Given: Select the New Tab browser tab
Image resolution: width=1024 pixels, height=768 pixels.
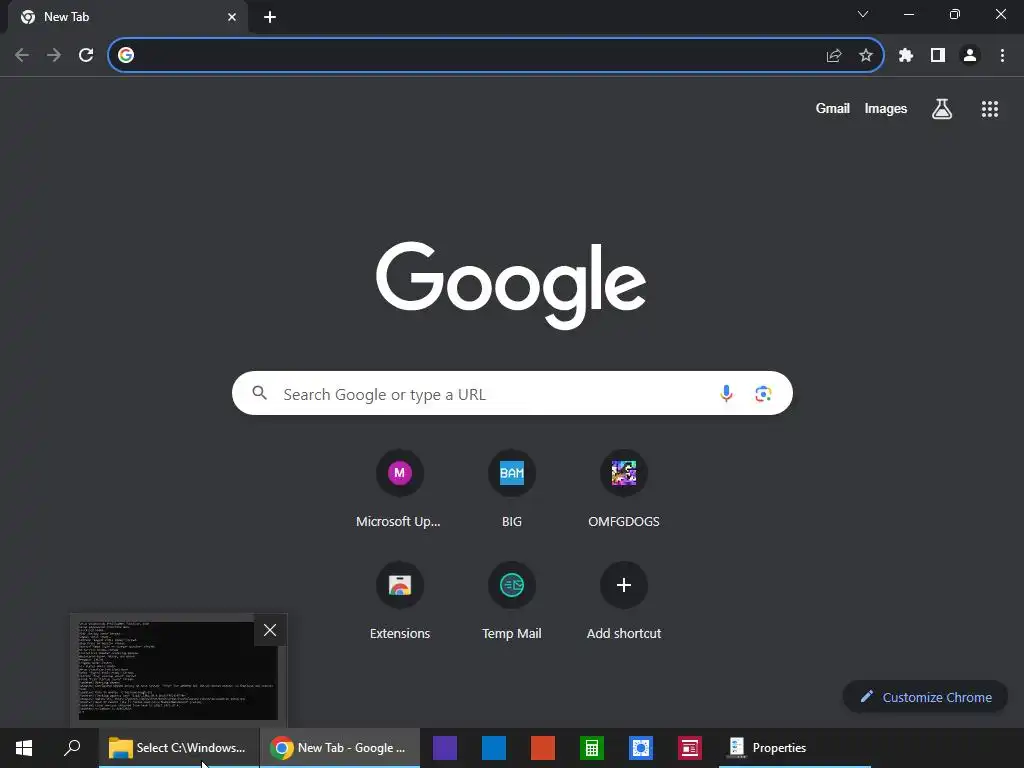Looking at the screenshot, I should tap(128, 17).
